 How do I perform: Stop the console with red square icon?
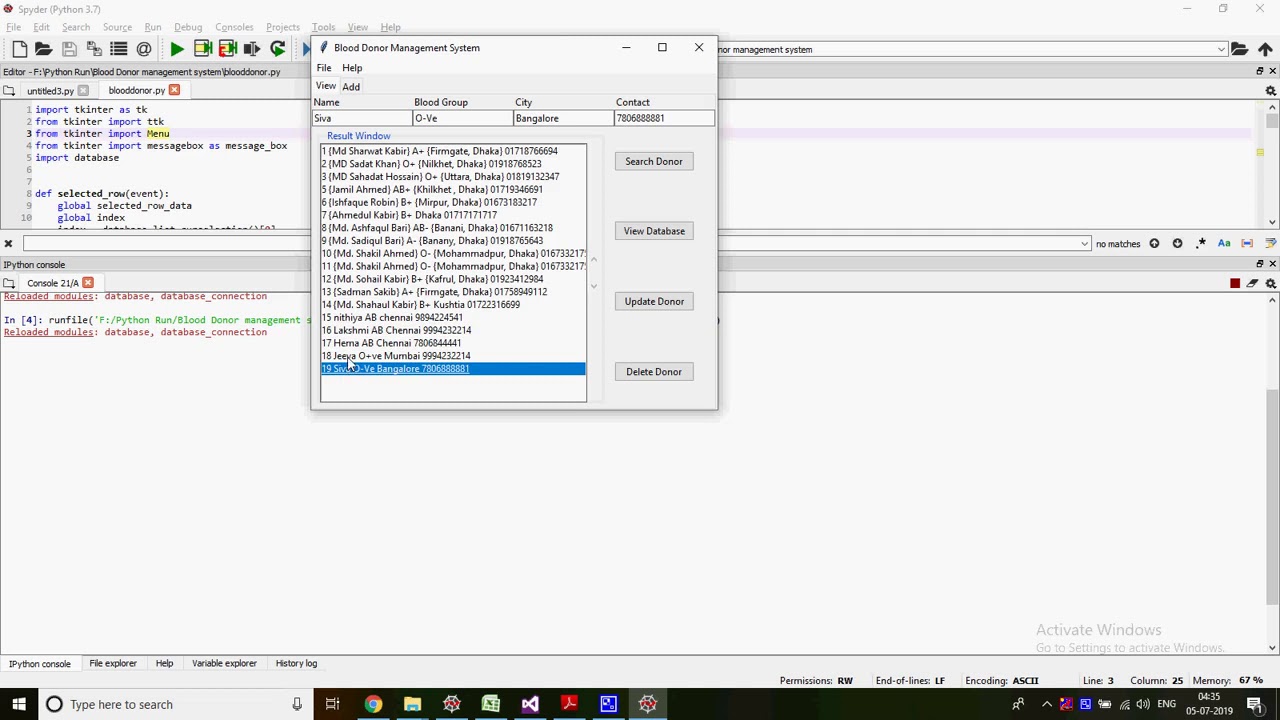point(1235,284)
